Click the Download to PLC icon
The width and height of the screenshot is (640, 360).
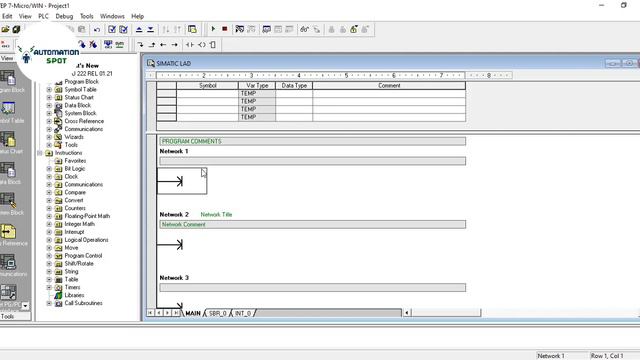coord(151,29)
